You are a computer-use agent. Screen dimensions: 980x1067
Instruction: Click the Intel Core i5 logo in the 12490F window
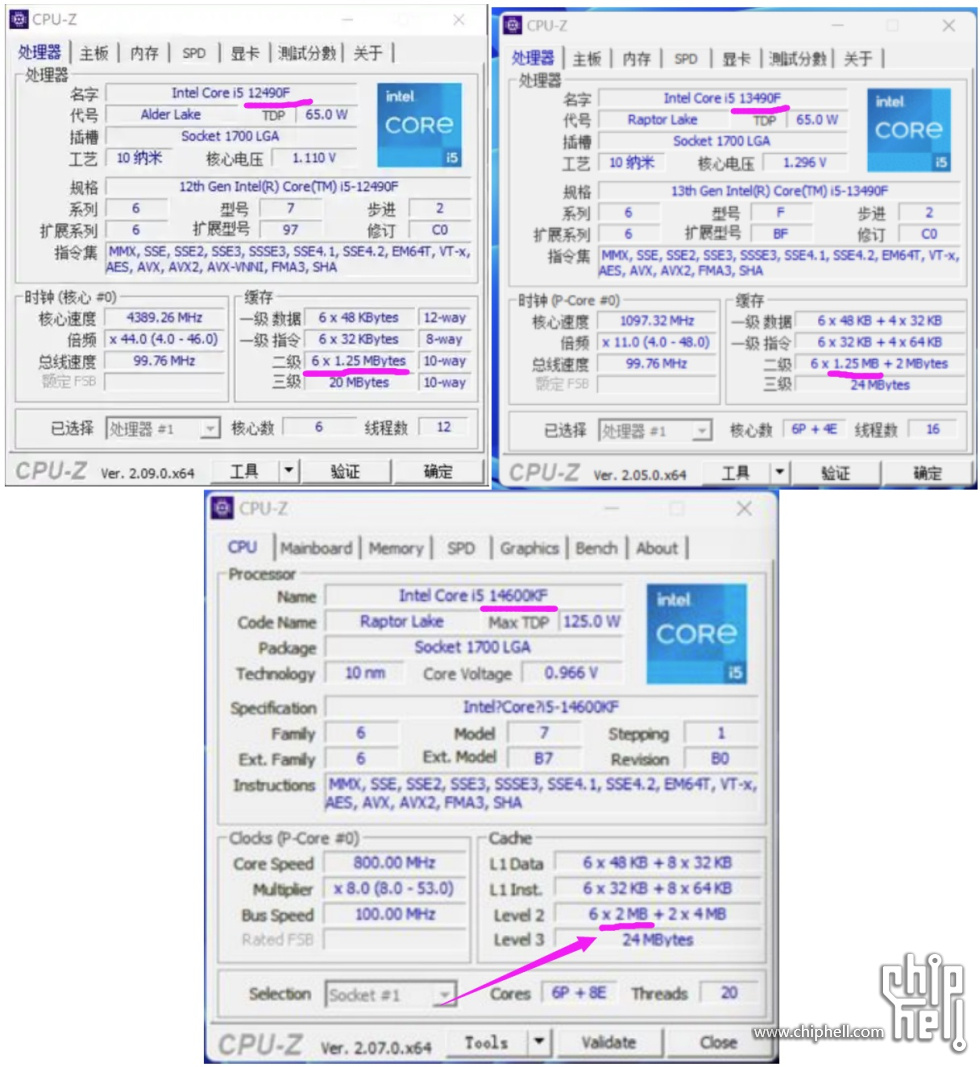[x=419, y=125]
